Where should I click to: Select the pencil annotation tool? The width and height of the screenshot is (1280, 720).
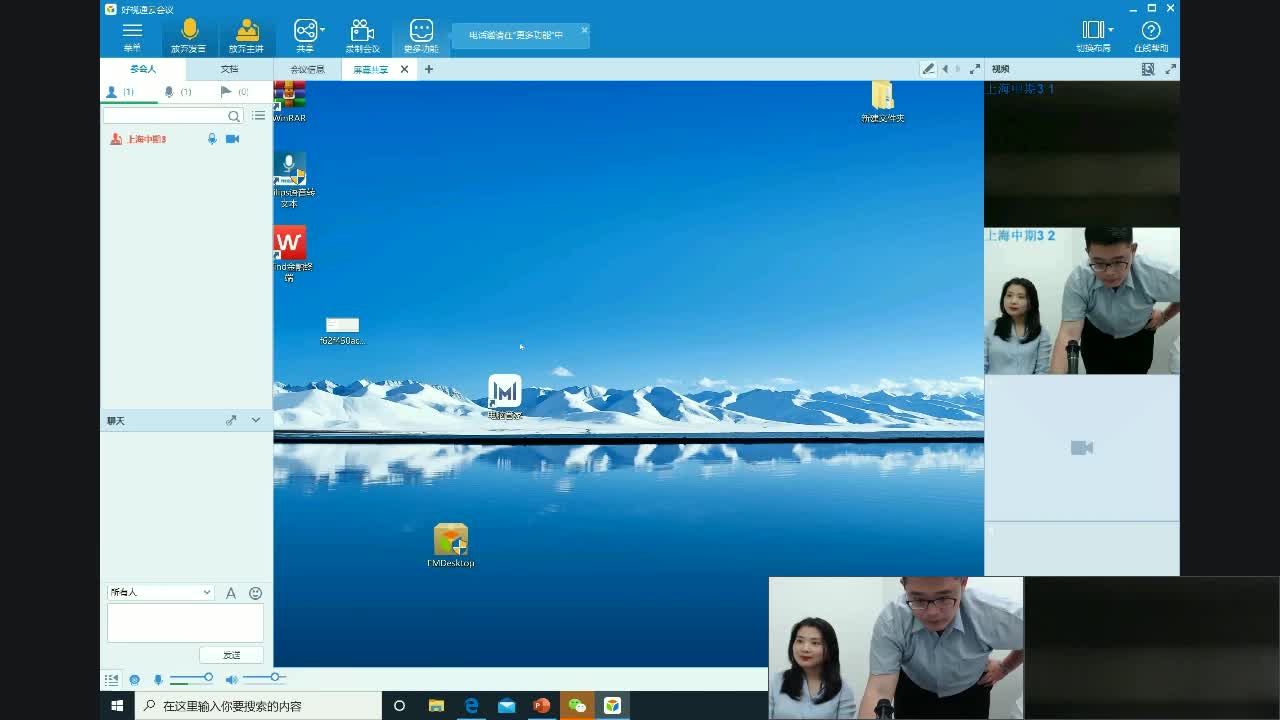pos(928,69)
